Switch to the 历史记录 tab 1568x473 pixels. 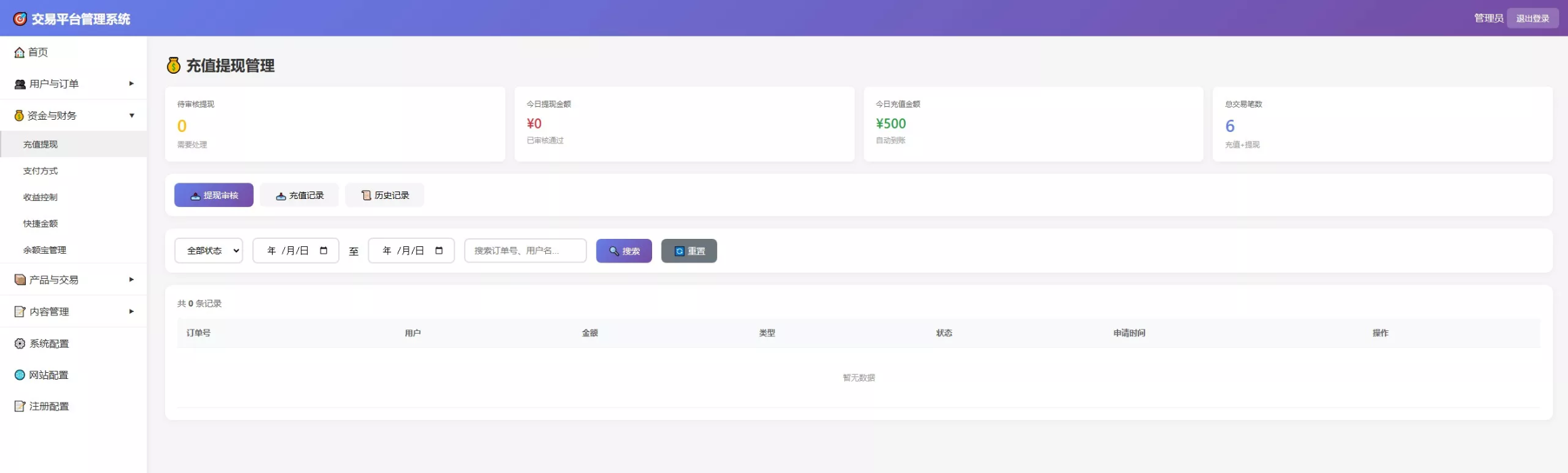[x=384, y=195]
